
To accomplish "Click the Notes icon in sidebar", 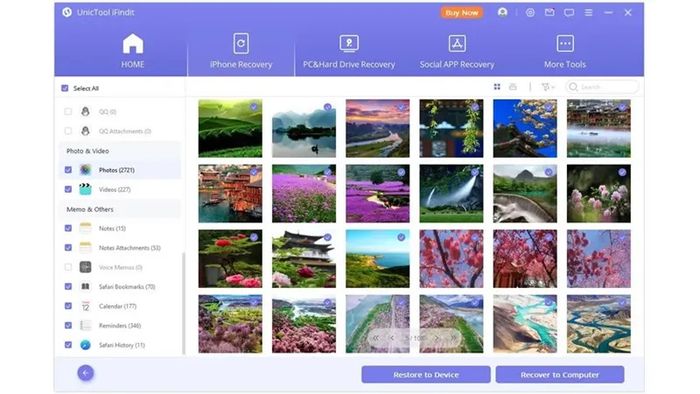I will tap(85, 228).
